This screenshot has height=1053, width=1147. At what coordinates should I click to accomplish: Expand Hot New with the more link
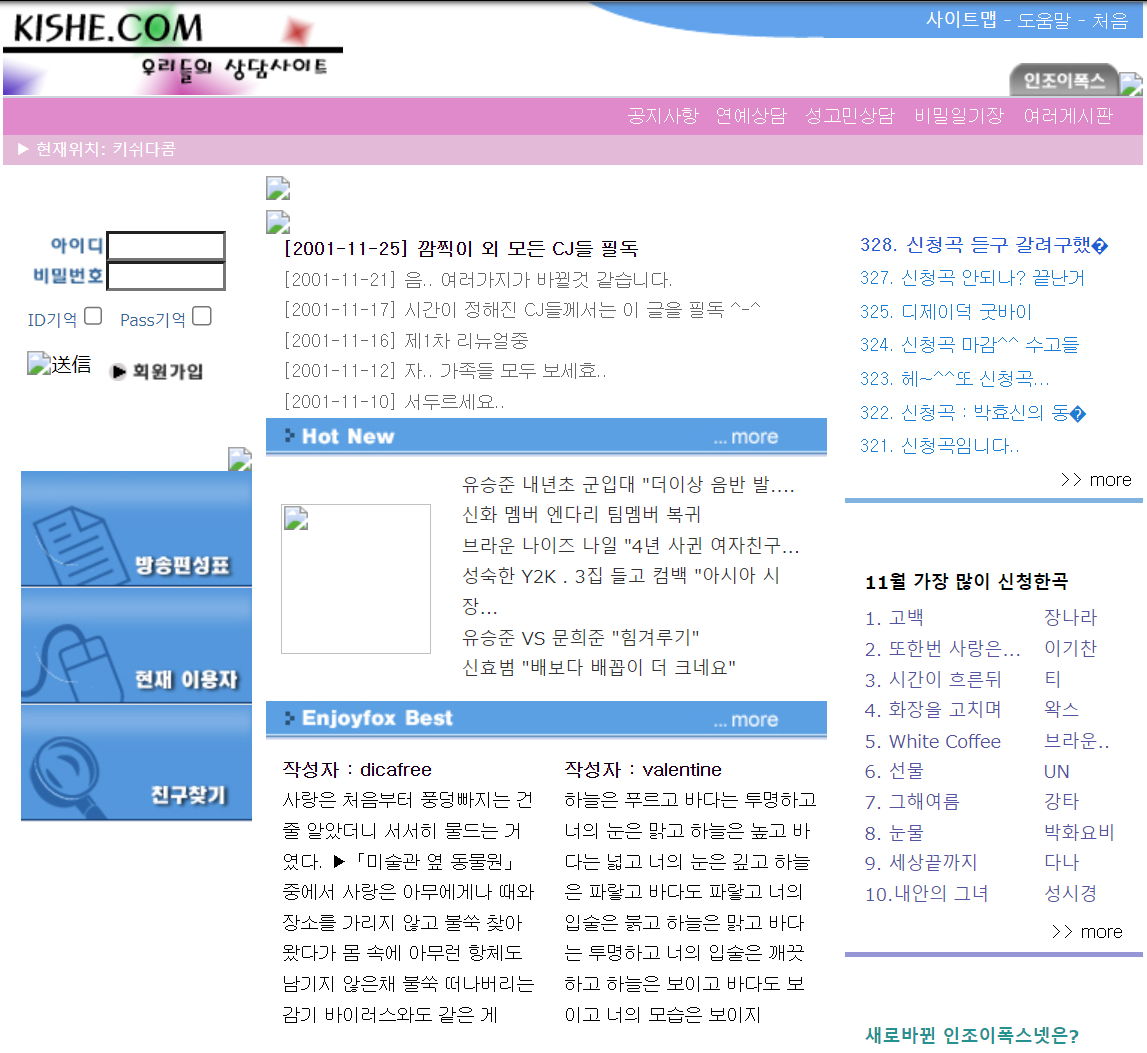(x=745, y=437)
